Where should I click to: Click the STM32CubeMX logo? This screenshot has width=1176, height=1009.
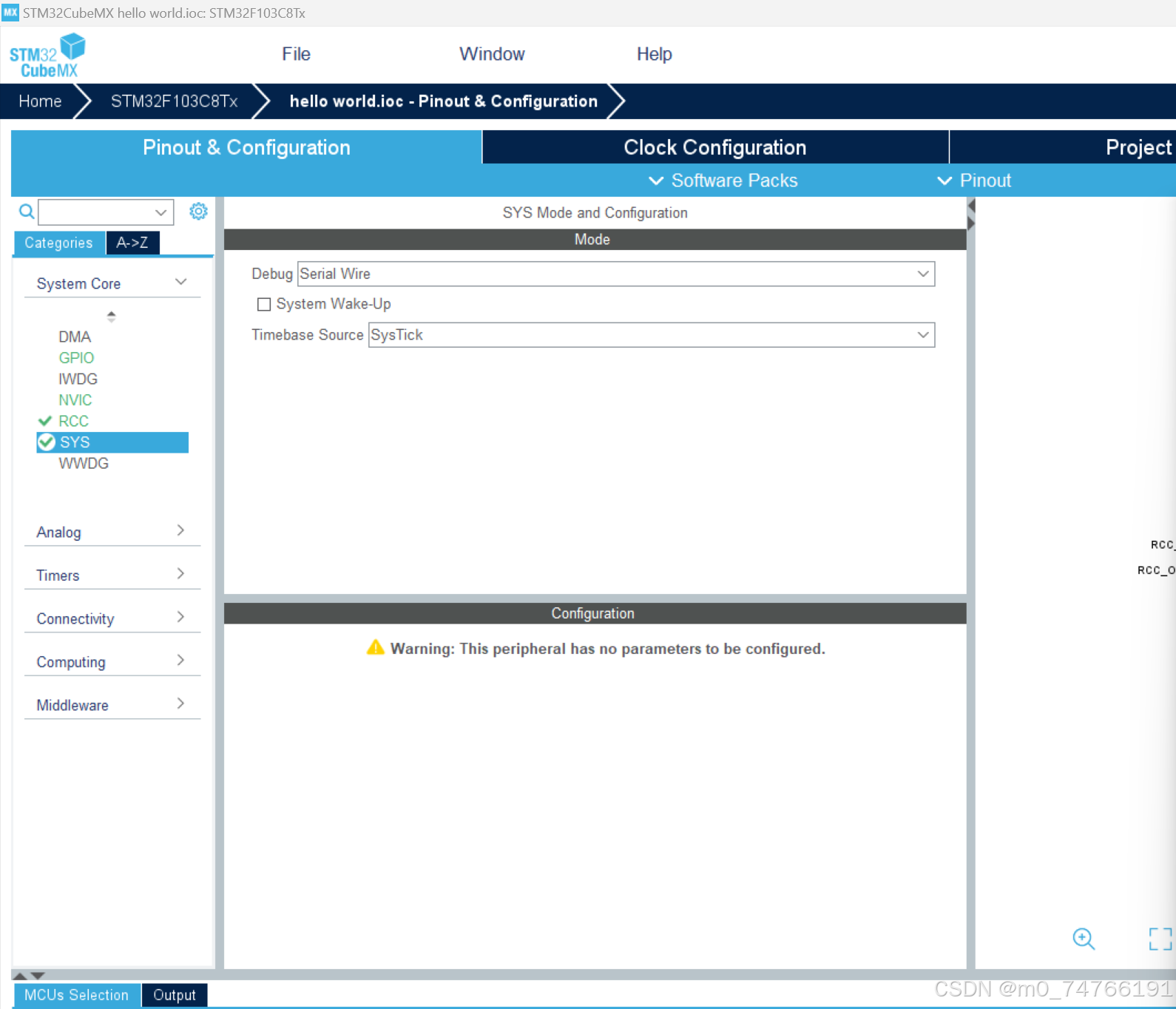tap(47, 55)
